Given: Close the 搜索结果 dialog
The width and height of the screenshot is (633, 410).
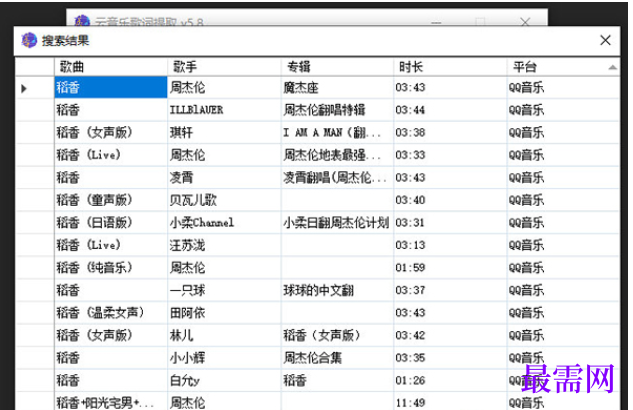Looking at the screenshot, I should pyautogui.click(x=605, y=40).
